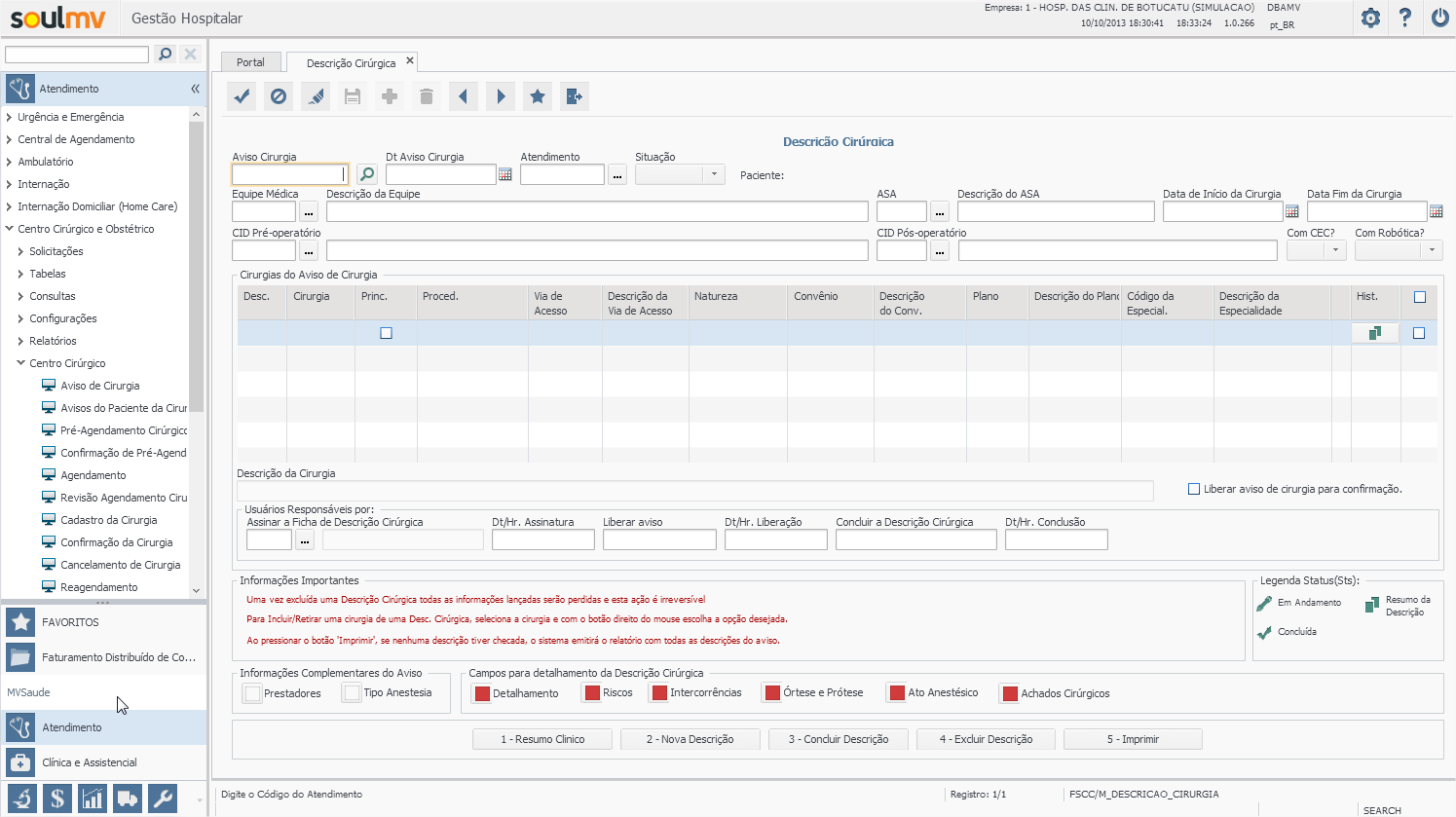
Task: Open Equipe Médica lookup ellipsis button
Action: 308,211
